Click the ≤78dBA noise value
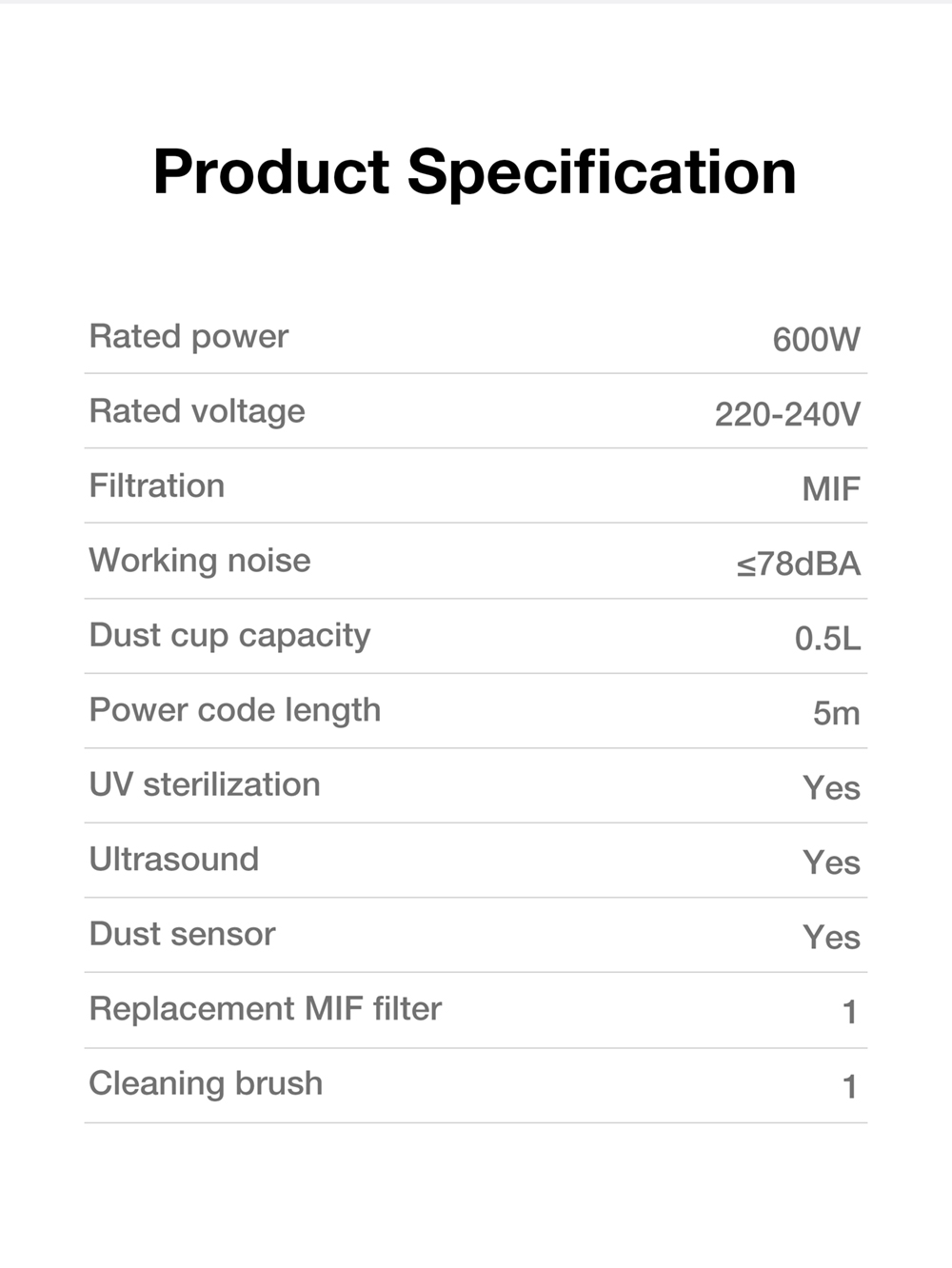 tap(798, 564)
